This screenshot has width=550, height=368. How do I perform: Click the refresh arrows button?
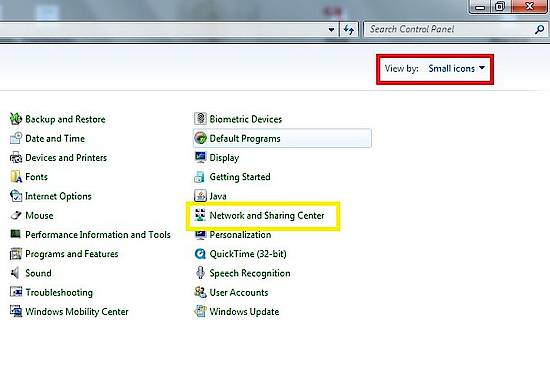[x=349, y=29]
